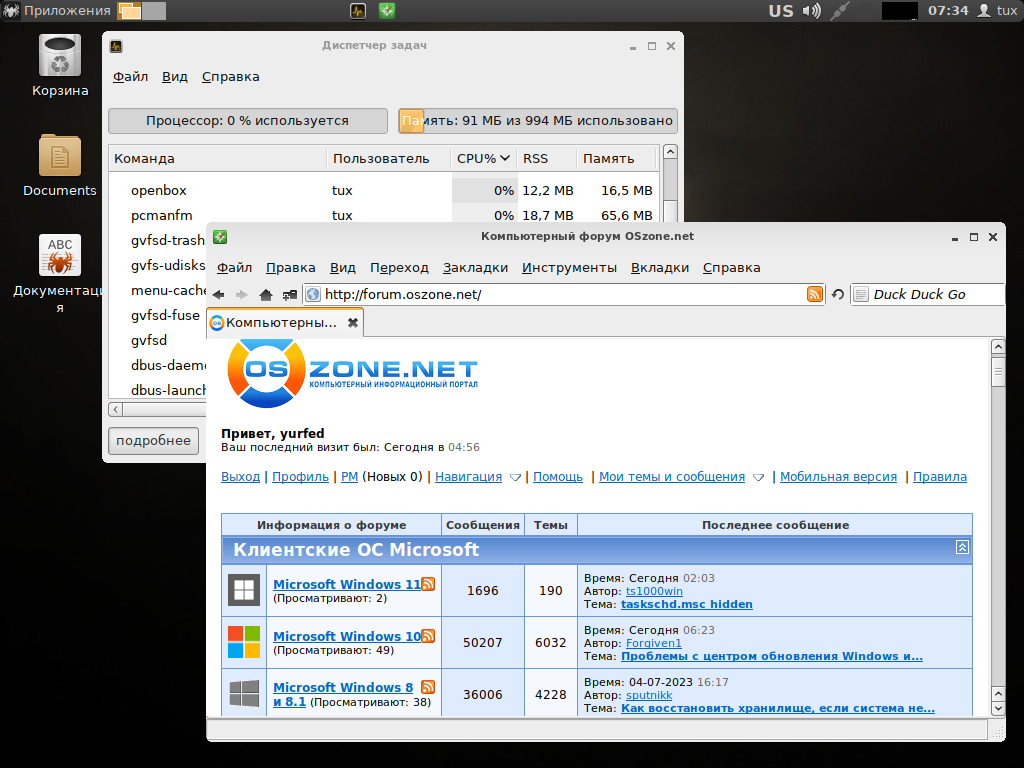Open the taskschd.msc hidden topic link

point(686,604)
